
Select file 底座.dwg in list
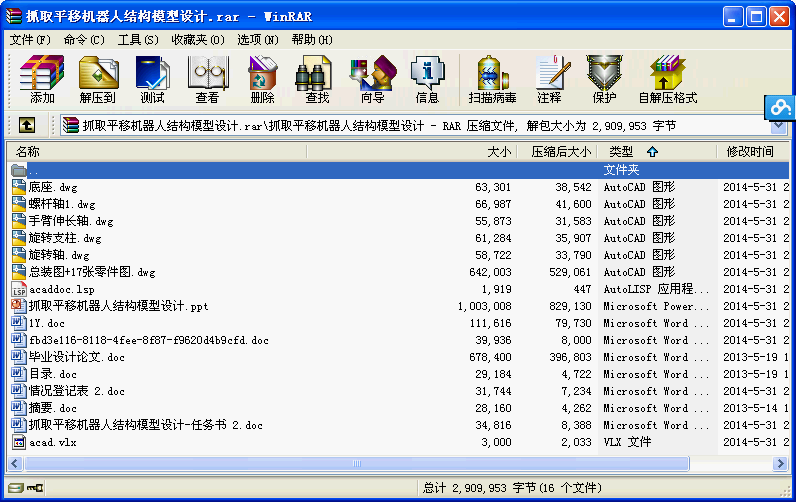(53, 187)
